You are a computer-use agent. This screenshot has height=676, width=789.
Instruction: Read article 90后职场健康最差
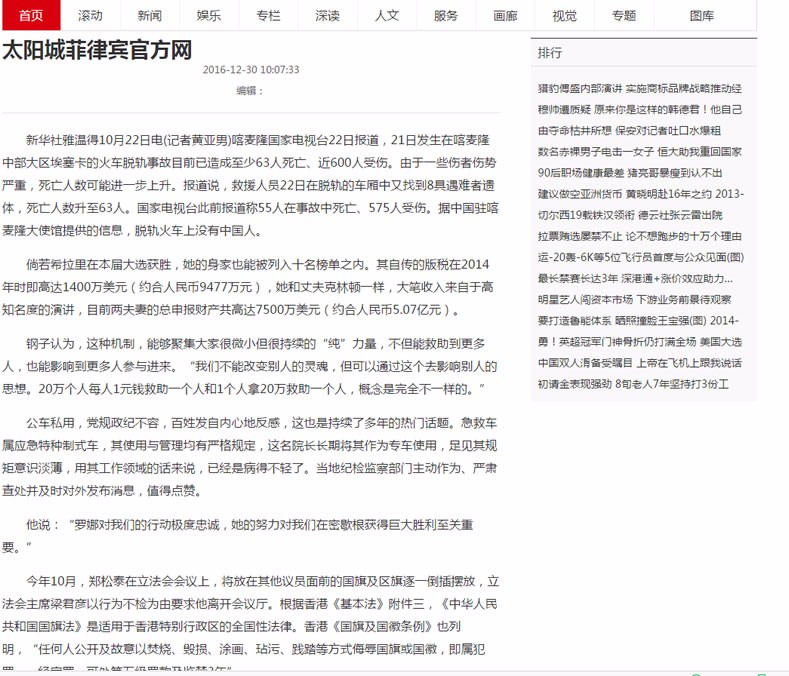(579, 172)
